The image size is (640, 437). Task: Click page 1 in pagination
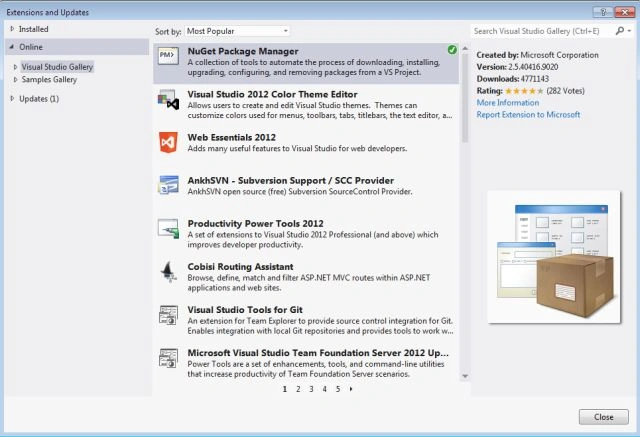[285, 389]
